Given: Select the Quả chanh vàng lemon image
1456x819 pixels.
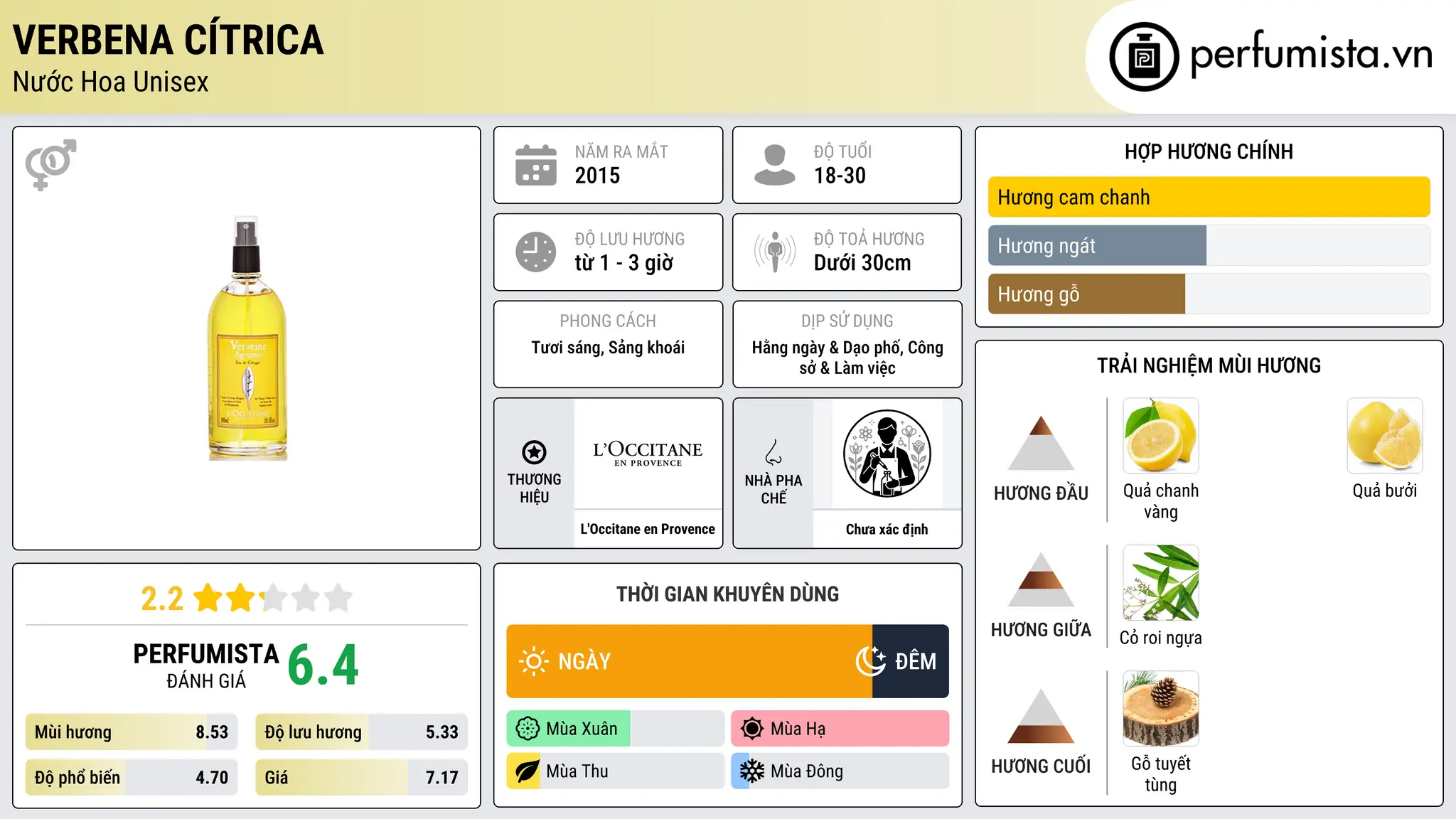Looking at the screenshot, I should tap(1160, 436).
